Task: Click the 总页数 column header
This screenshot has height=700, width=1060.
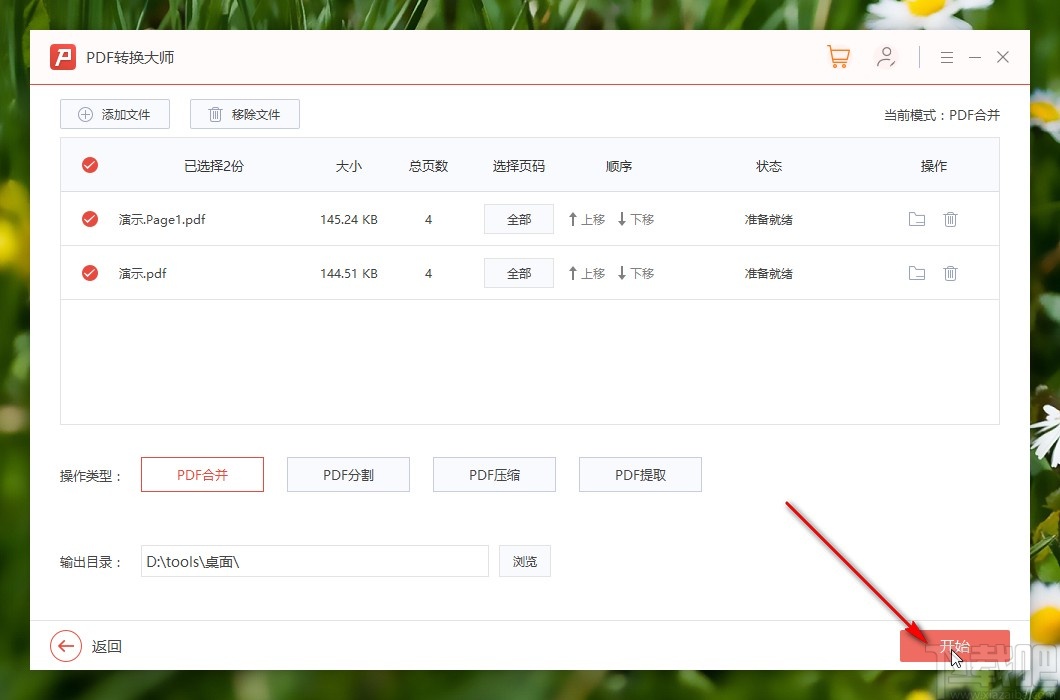Action: click(428, 166)
